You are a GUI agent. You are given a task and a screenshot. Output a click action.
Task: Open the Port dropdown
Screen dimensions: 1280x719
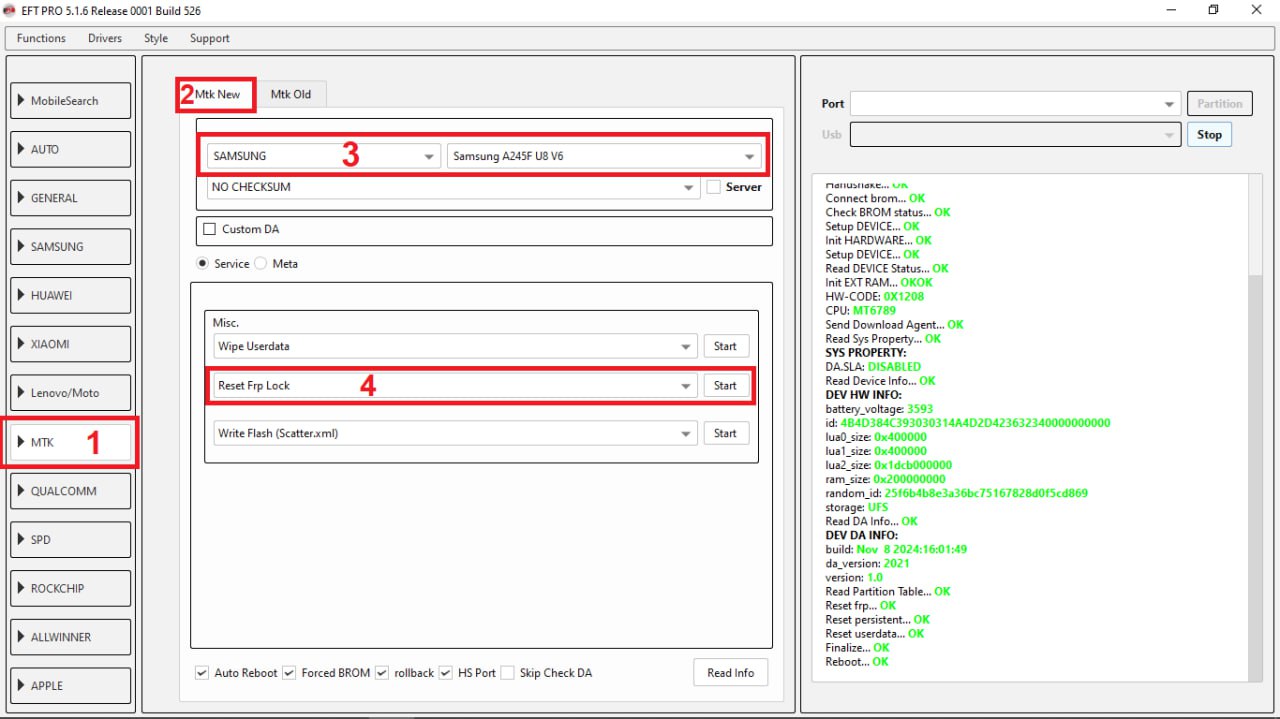tap(1015, 104)
